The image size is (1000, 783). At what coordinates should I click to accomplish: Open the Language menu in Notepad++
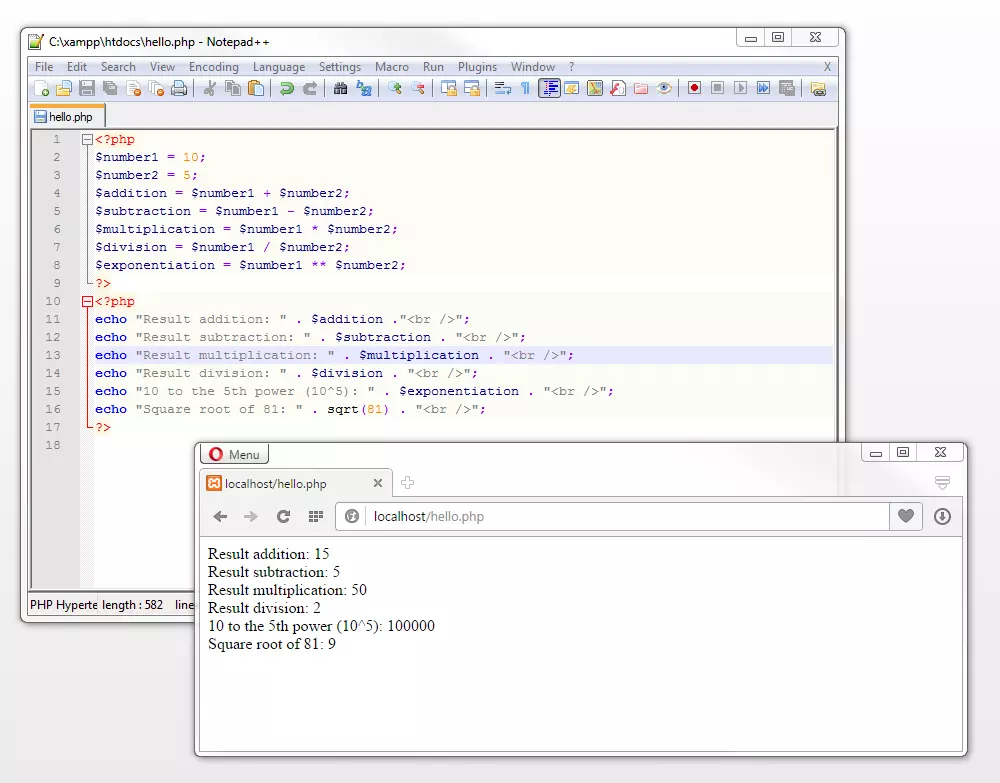(279, 67)
